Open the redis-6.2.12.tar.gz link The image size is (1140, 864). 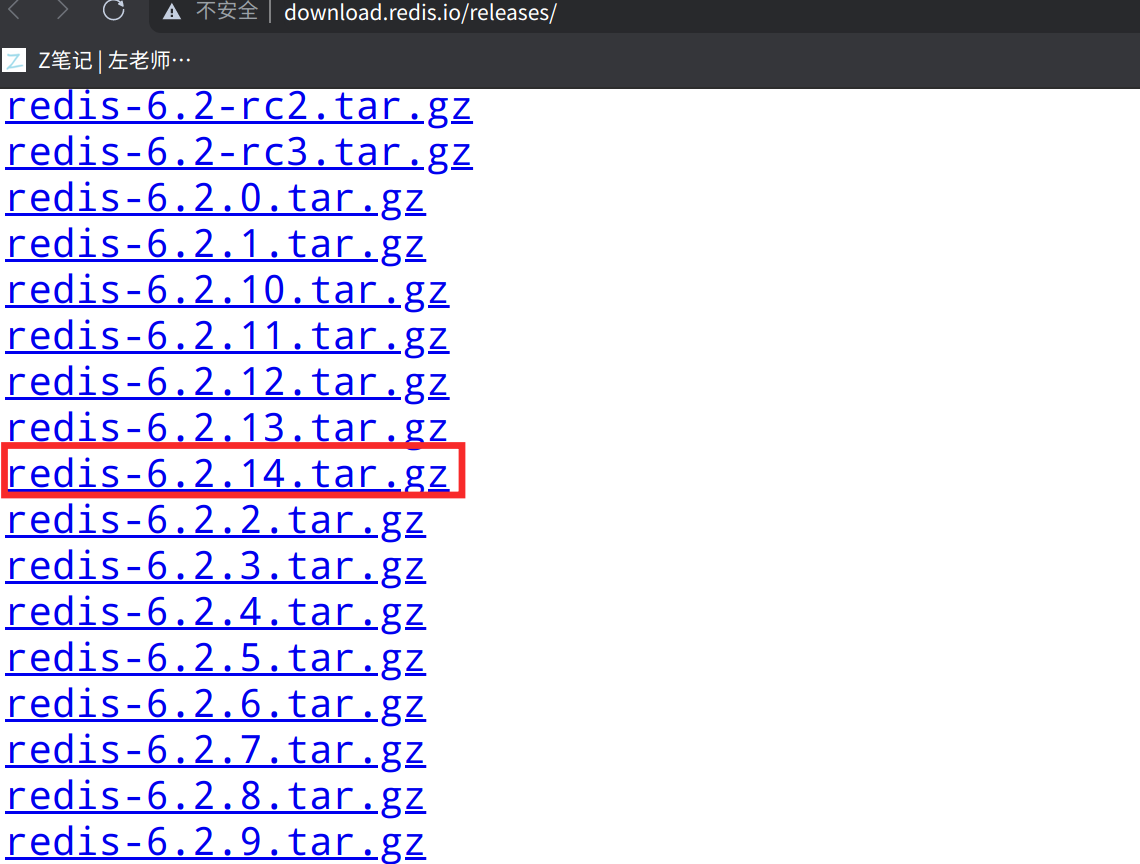(227, 383)
